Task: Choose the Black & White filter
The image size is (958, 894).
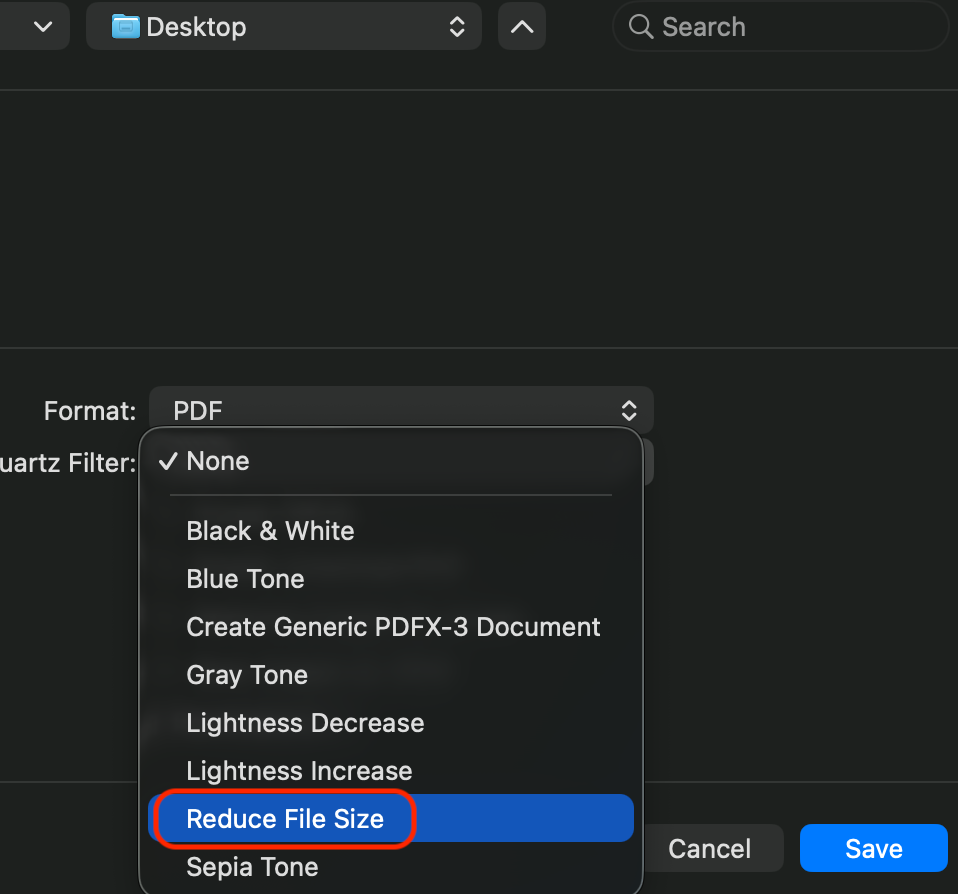Action: (270, 530)
